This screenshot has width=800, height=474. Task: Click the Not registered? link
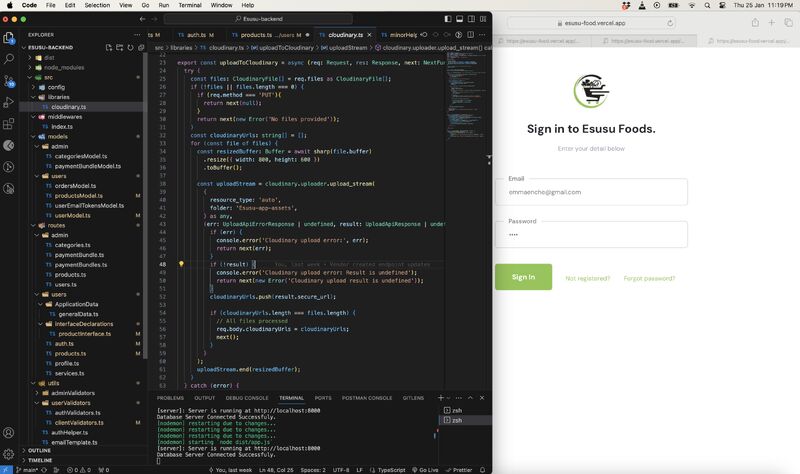pos(587,279)
